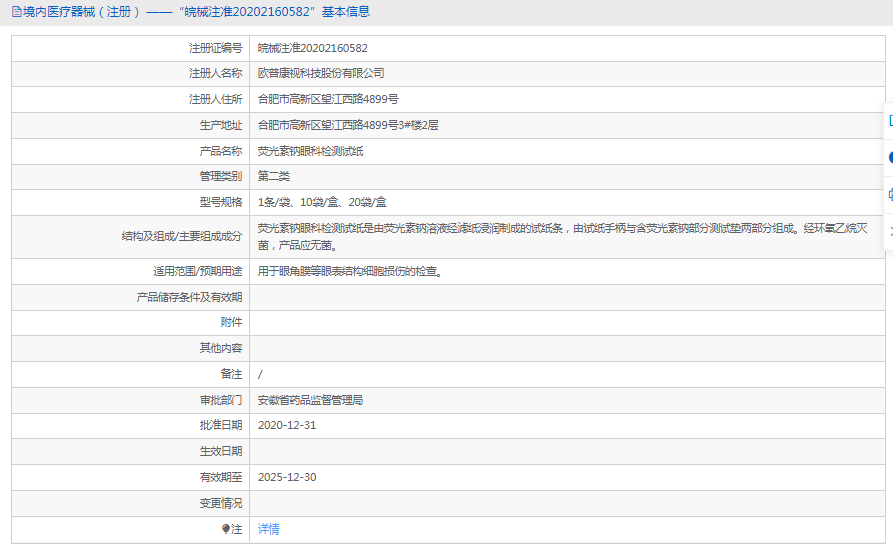This screenshot has width=893, height=550.
Task: Click the model specification 1条/袋、10袋/盒、20袋/盒
Action: tap(322, 202)
